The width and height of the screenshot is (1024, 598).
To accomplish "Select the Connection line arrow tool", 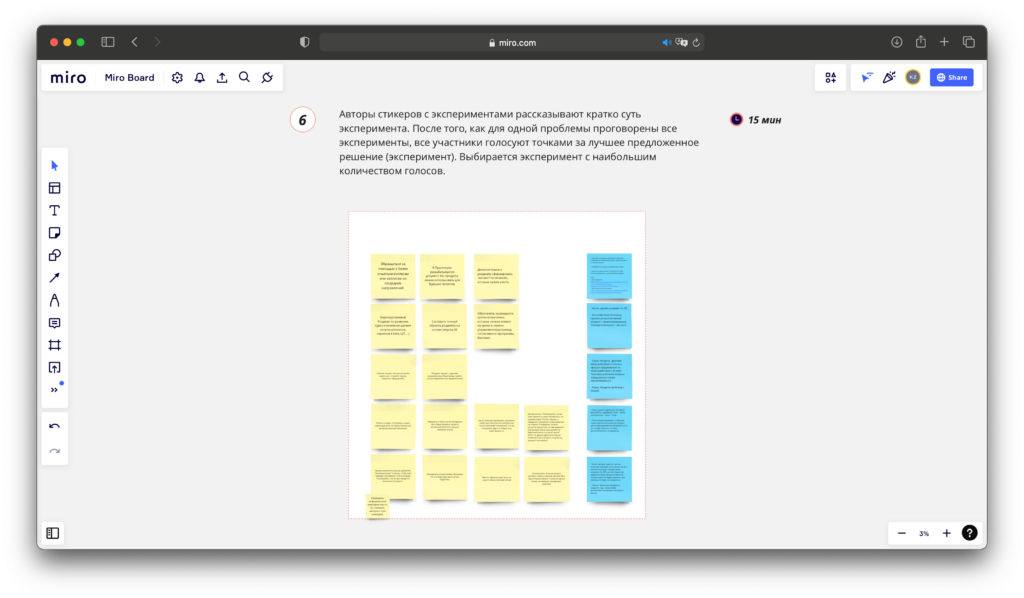I will click(54, 278).
